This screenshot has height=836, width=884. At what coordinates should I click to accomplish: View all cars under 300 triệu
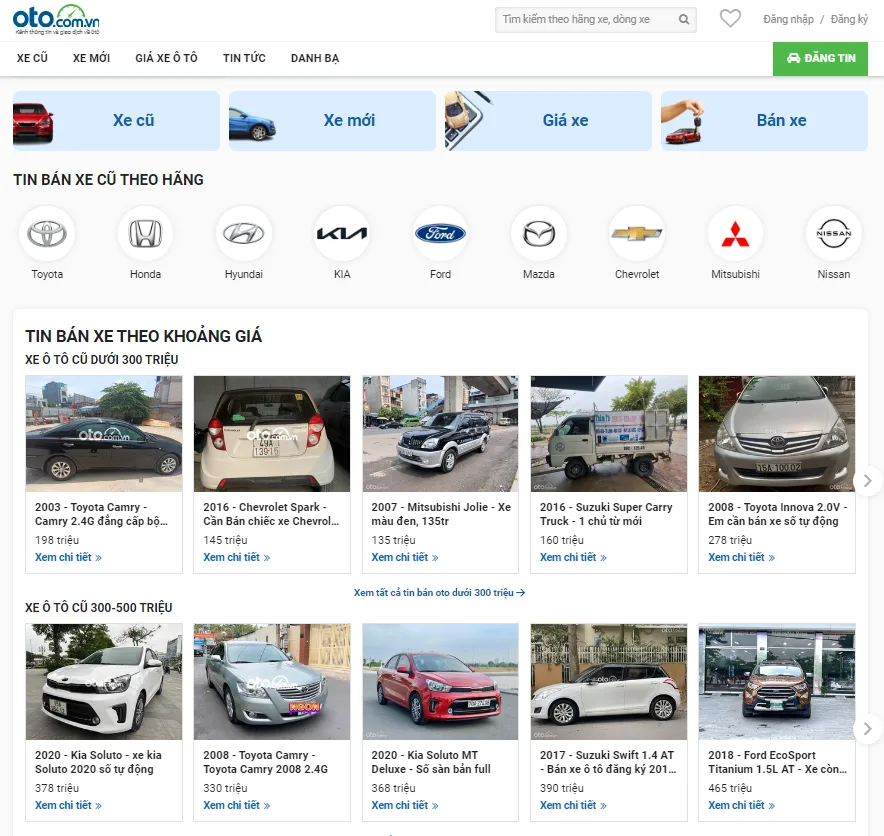point(440,592)
